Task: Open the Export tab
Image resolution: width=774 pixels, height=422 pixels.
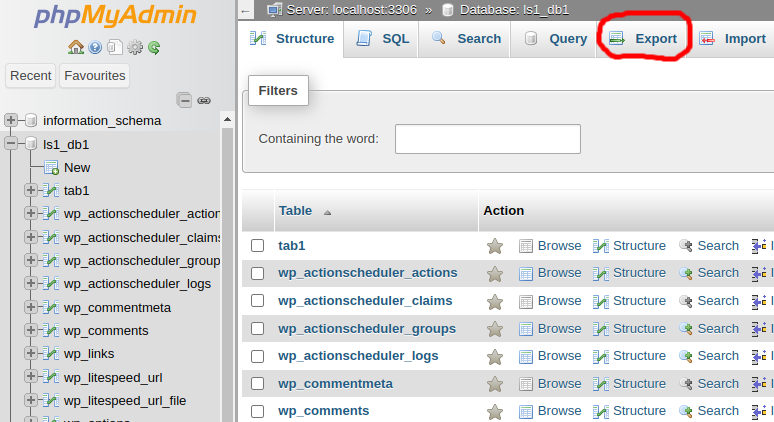Action: [644, 39]
